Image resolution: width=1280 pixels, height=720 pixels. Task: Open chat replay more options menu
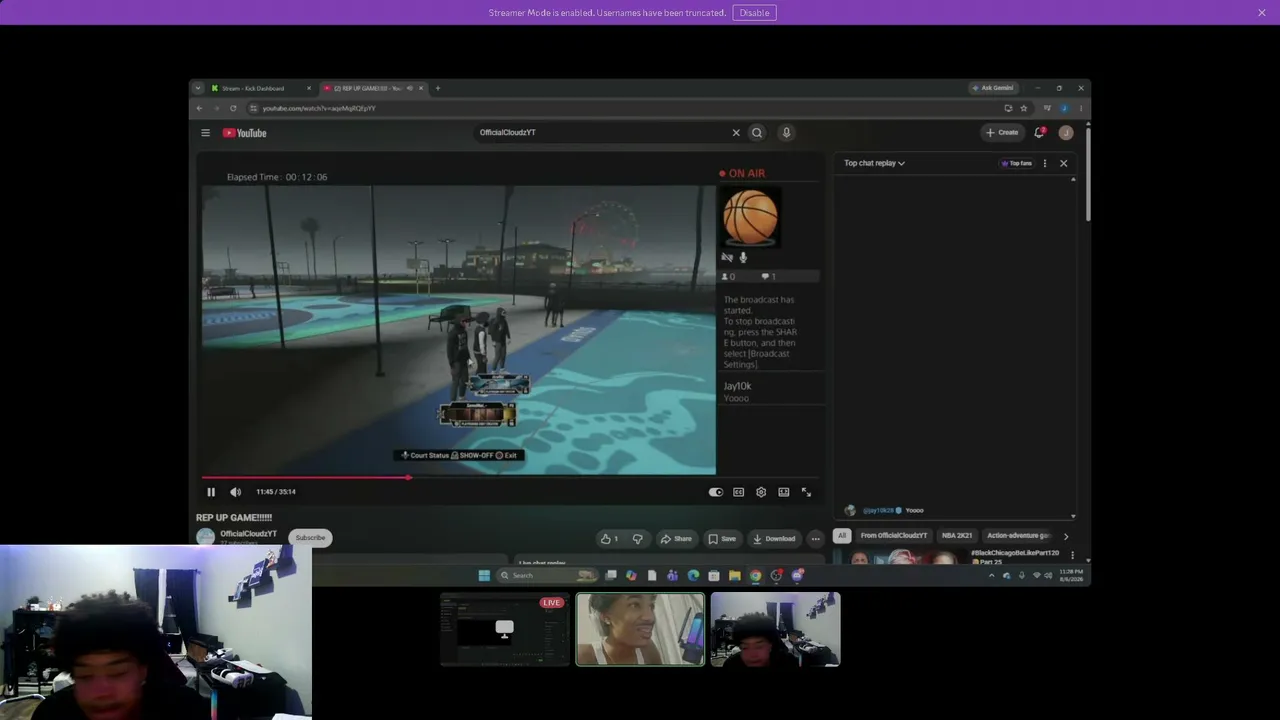point(1045,163)
